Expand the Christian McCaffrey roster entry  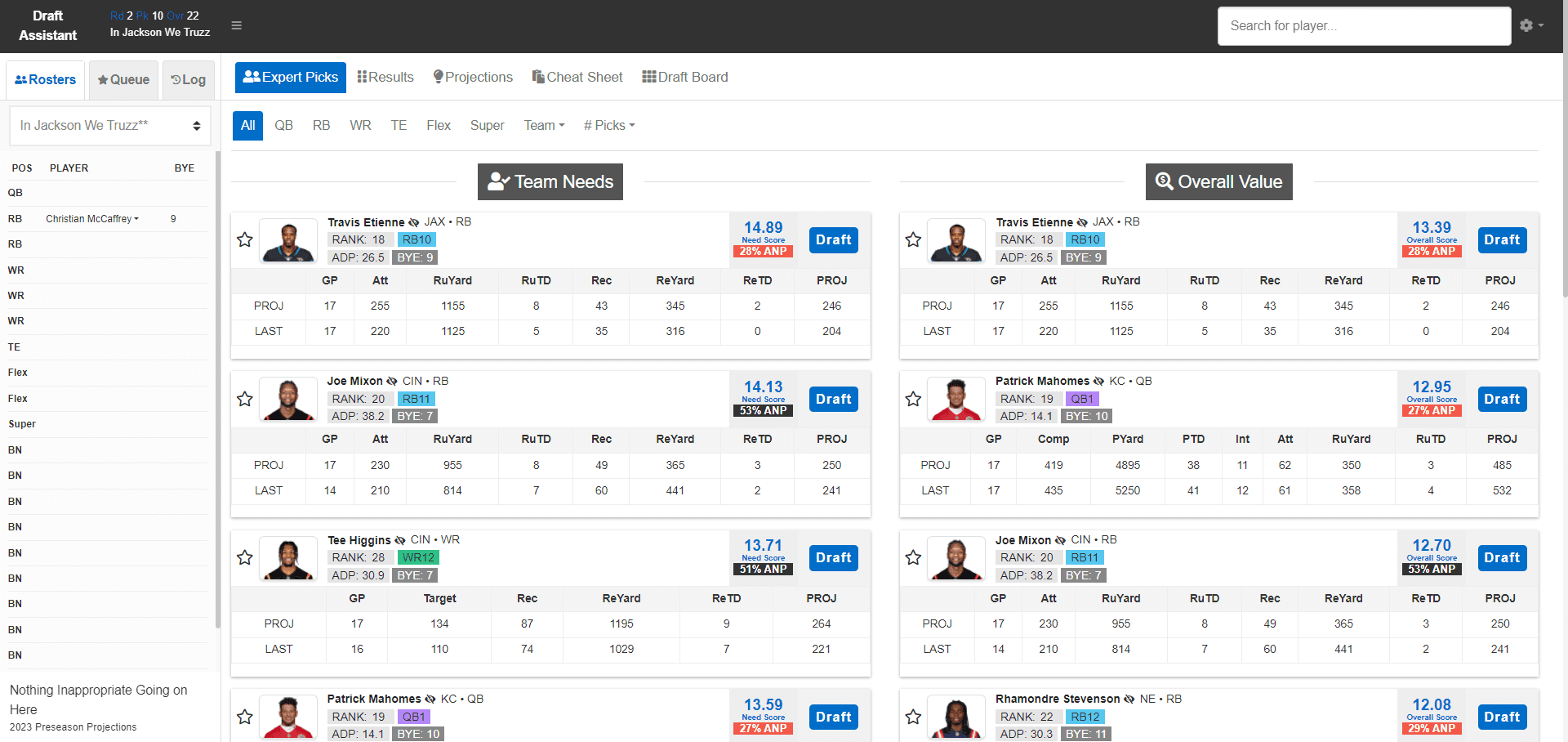coord(136,218)
